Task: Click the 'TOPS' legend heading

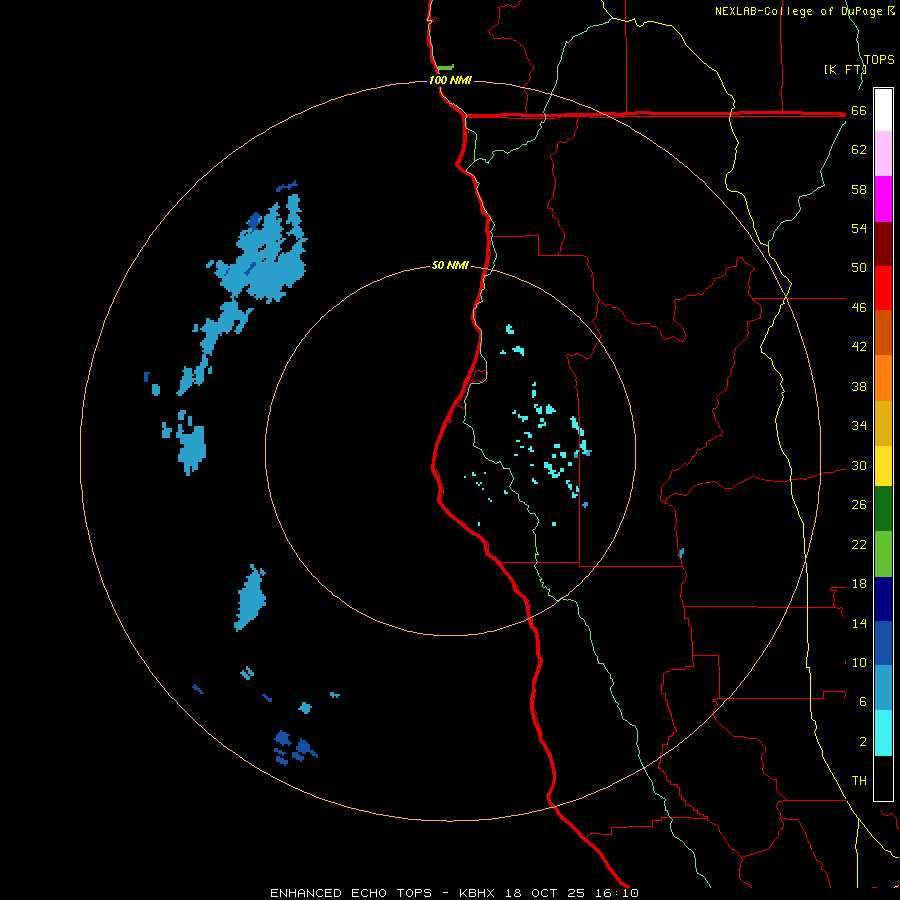Action: [879, 59]
